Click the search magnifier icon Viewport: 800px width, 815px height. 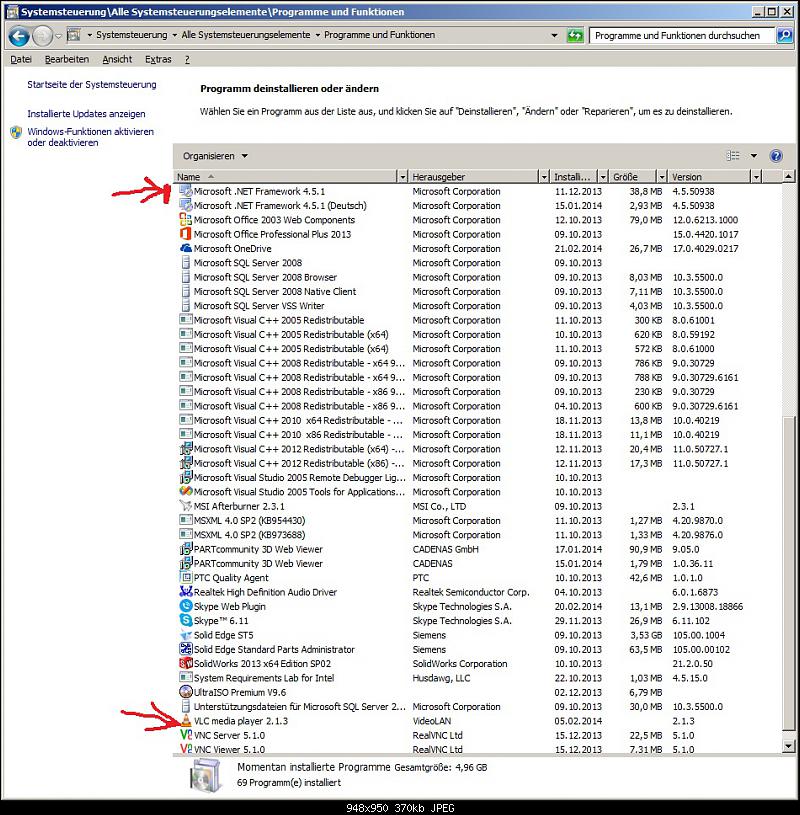pyautogui.click(x=784, y=35)
